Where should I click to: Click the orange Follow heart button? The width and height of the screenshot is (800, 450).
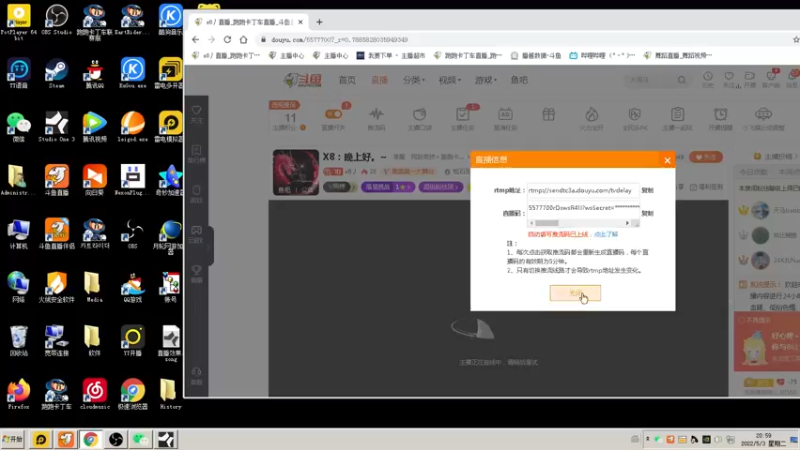point(706,157)
